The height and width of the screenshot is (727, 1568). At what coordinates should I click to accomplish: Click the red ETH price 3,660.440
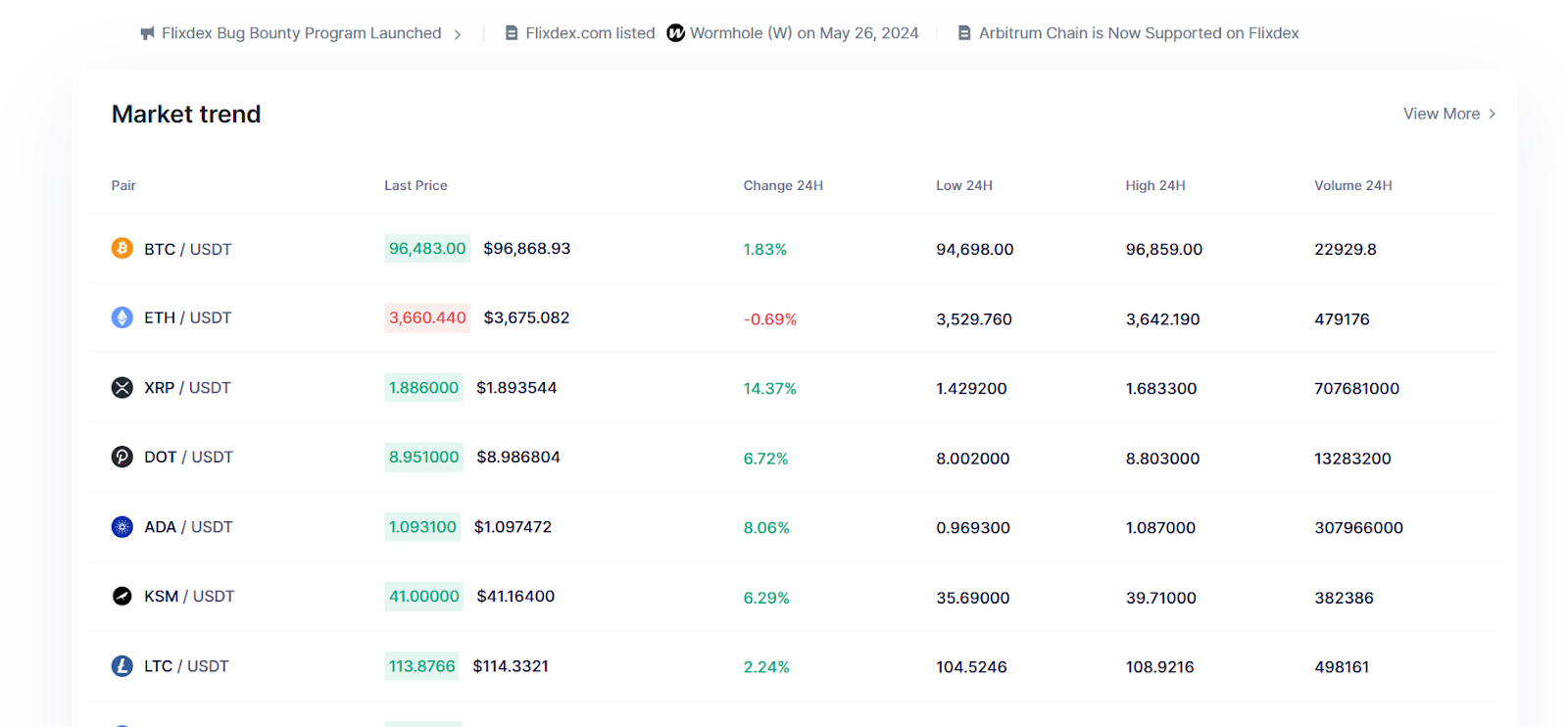coord(427,317)
